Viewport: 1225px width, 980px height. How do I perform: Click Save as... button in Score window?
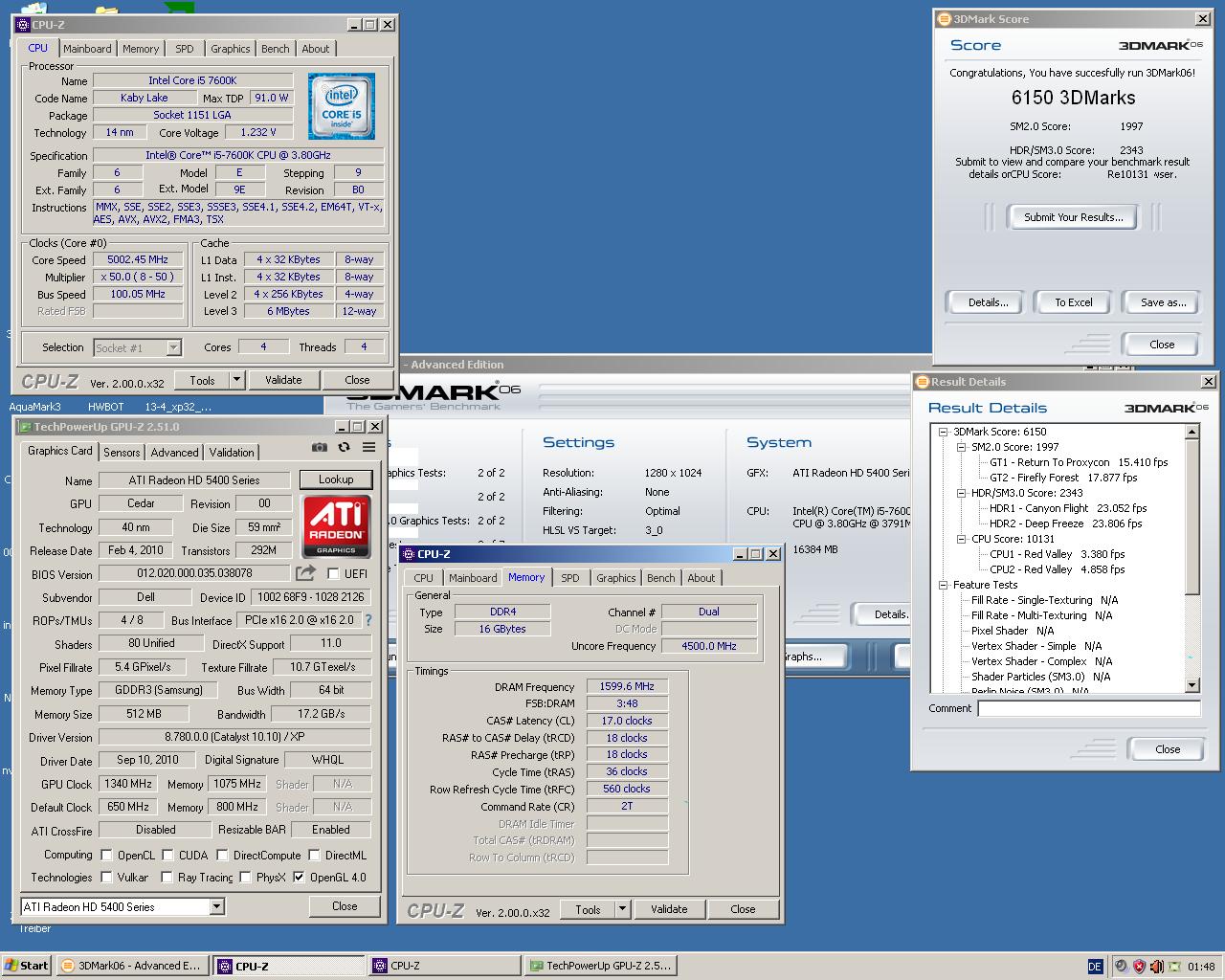point(1163,302)
